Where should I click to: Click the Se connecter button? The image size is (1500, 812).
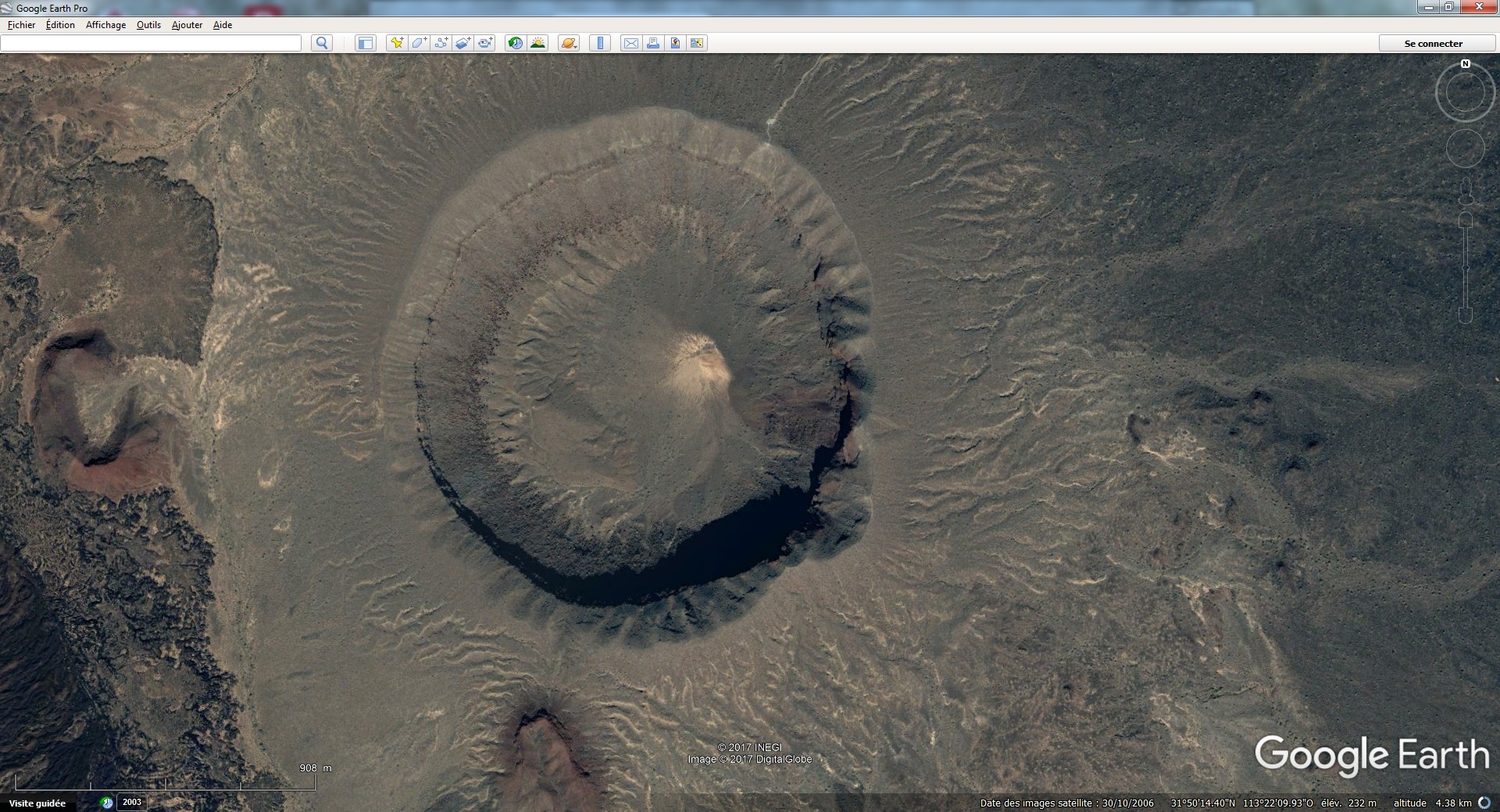click(1433, 44)
